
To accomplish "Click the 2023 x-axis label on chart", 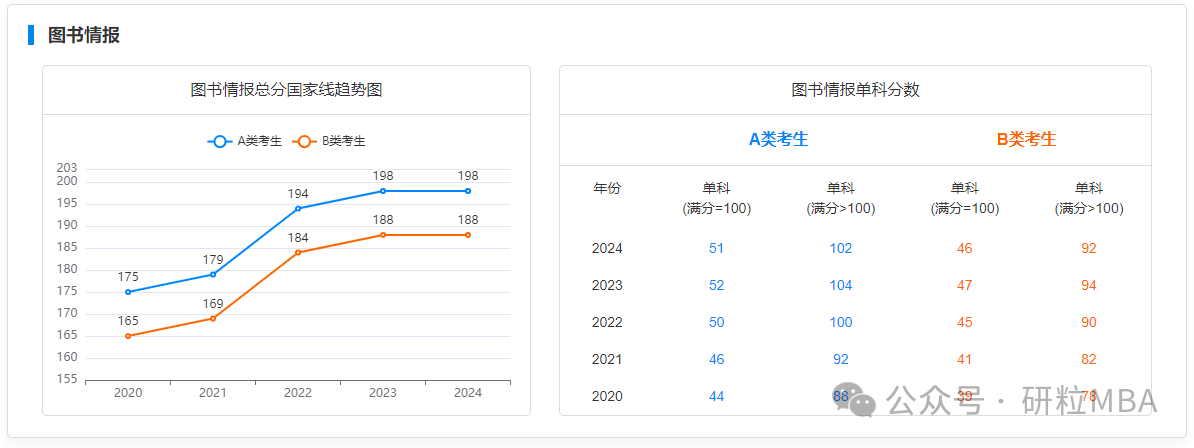I will tap(383, 393).
